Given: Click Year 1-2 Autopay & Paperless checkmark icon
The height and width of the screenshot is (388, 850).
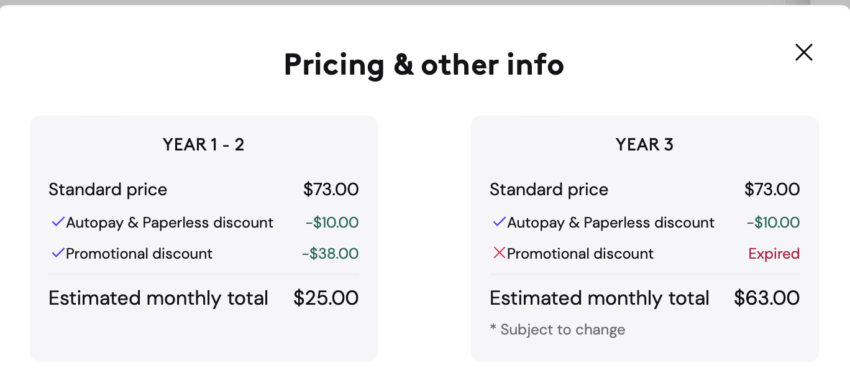Looking at the screenshot, I should click(58, 222).
